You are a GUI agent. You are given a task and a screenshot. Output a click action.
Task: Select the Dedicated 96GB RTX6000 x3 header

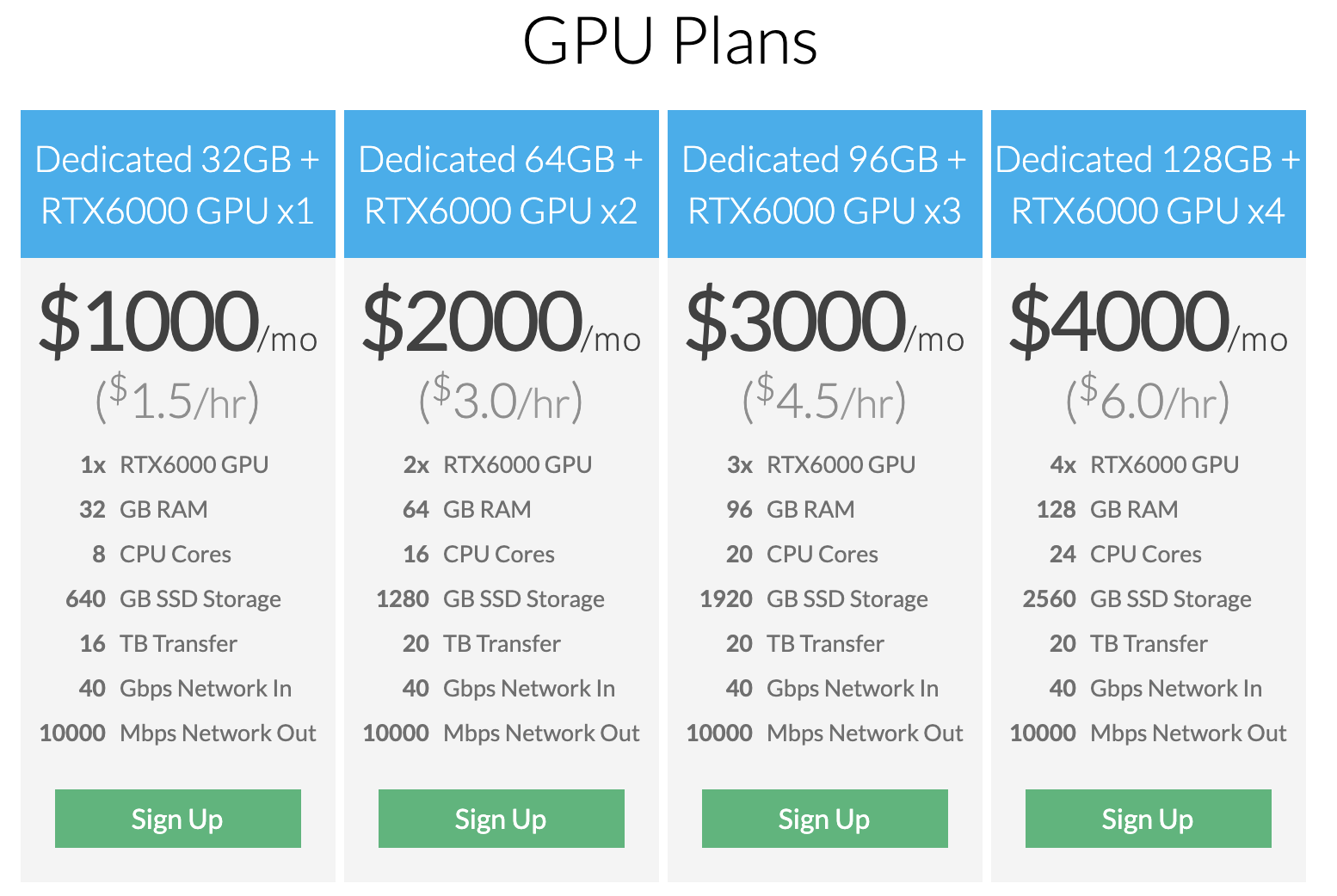[x=824, y=184]
